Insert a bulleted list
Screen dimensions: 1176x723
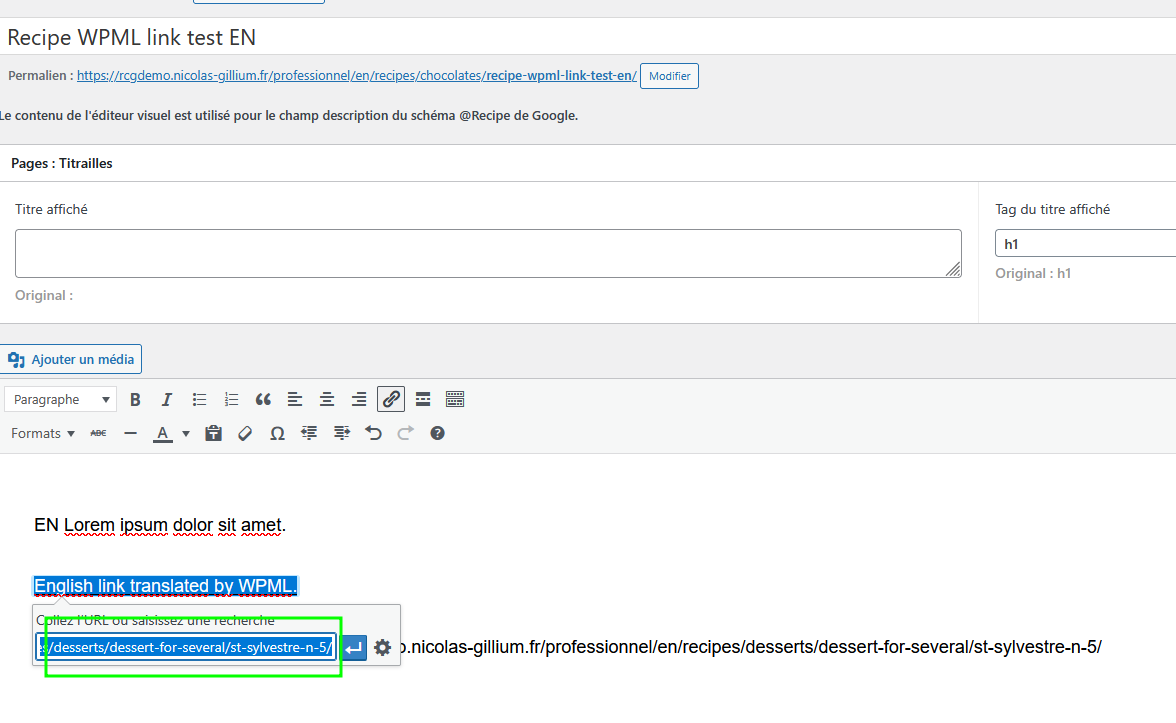coord(199,400)
